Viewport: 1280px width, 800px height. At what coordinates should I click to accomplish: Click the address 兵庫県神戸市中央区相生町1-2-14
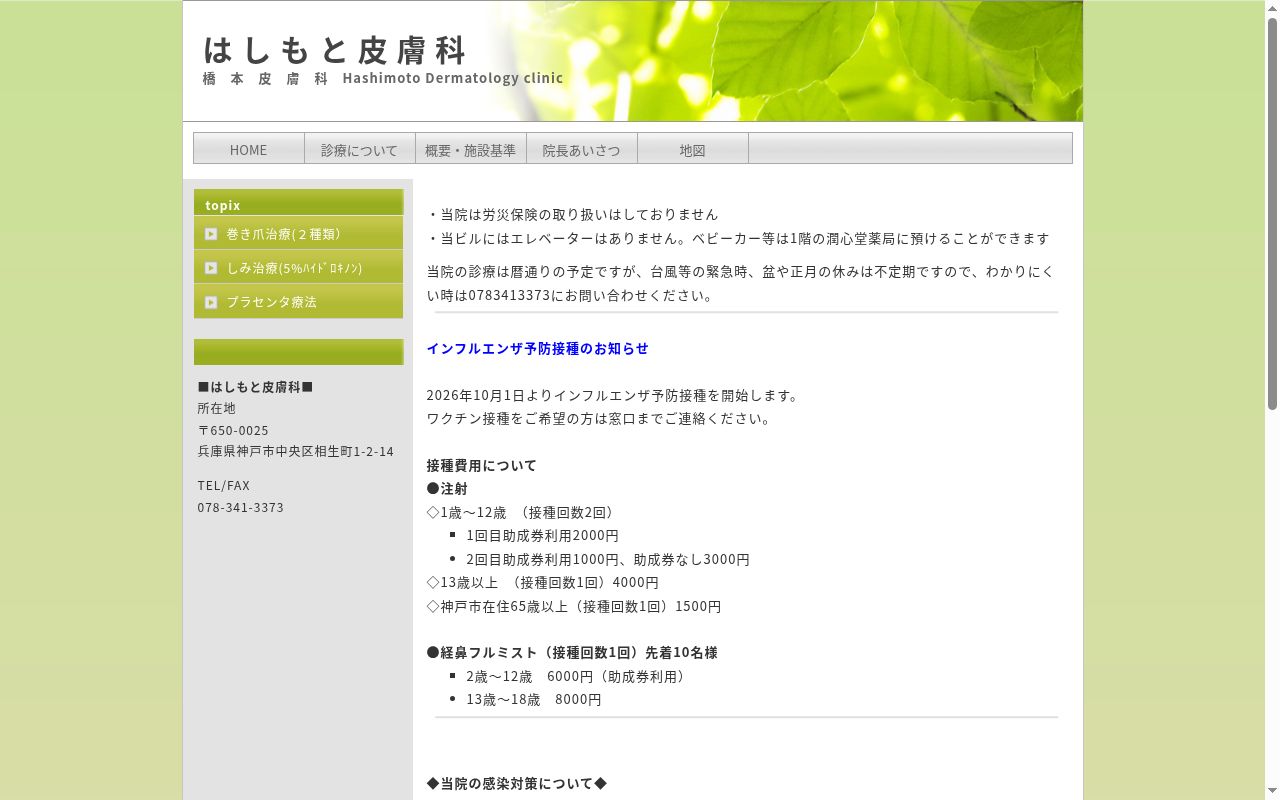[296, 451]
